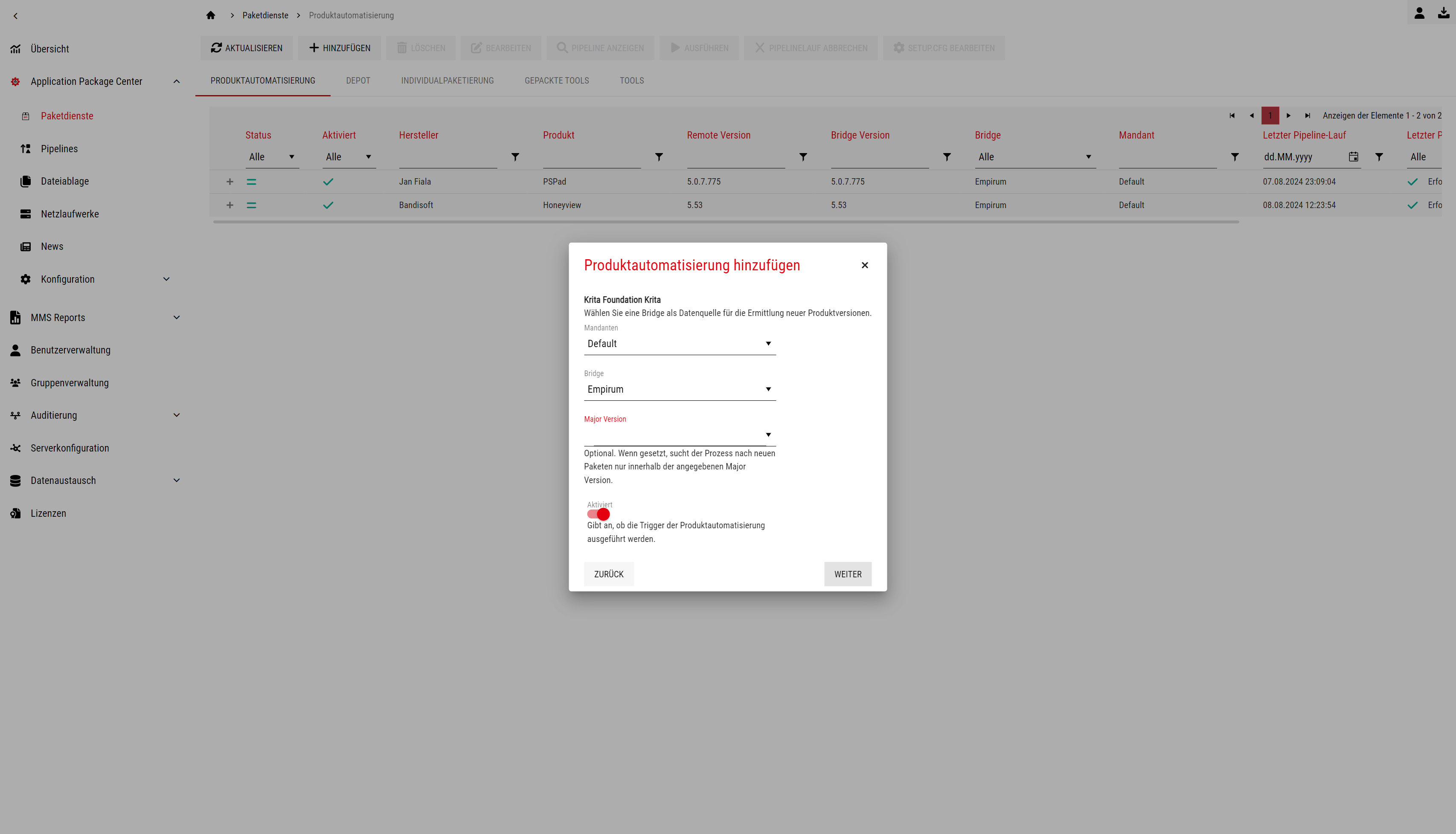Open the calendar date picker icon

click(x=1354, y=156)
